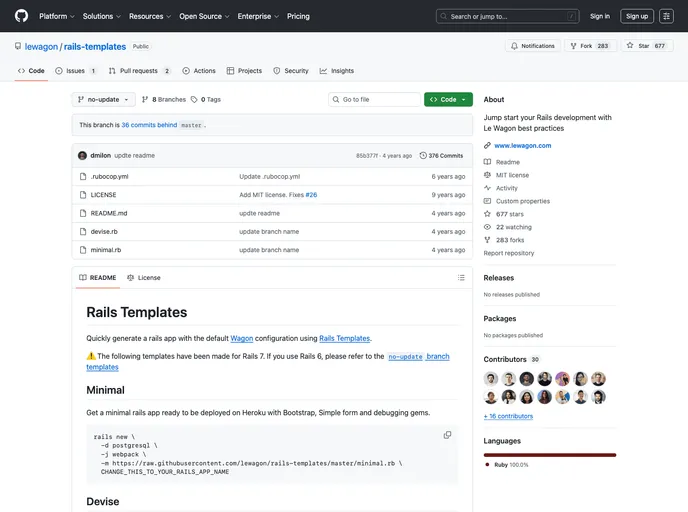Image resolution: width=688 pixels, height=512 pixels.
Task: Click the Ruby language color bar
Action: (x=549, y=455)
